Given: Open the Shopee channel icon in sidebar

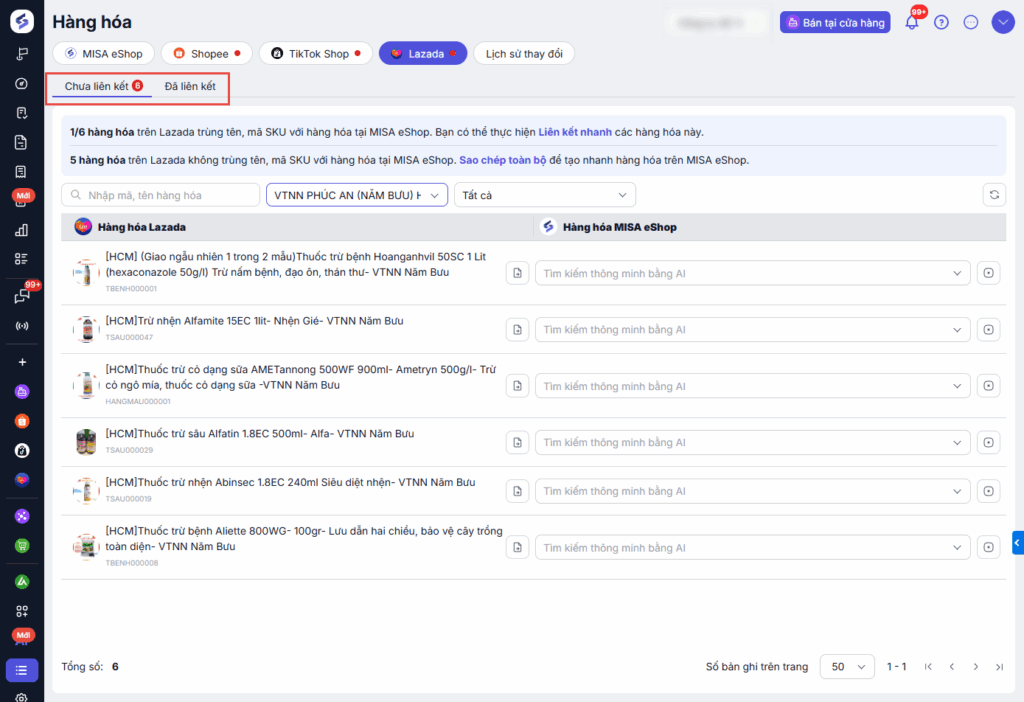Looking at the screenshot, I should click(22, 421).
